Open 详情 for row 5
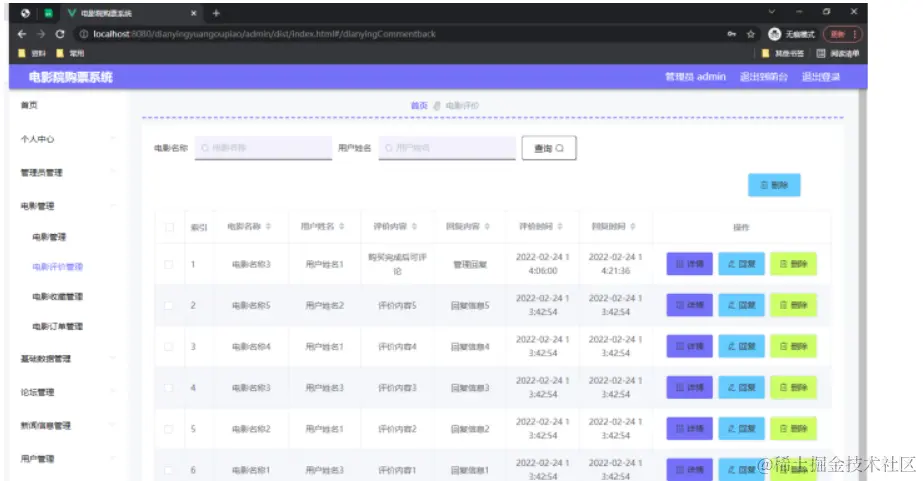The height and width of the screenshot is (481, 923). (x=689, y=429)
